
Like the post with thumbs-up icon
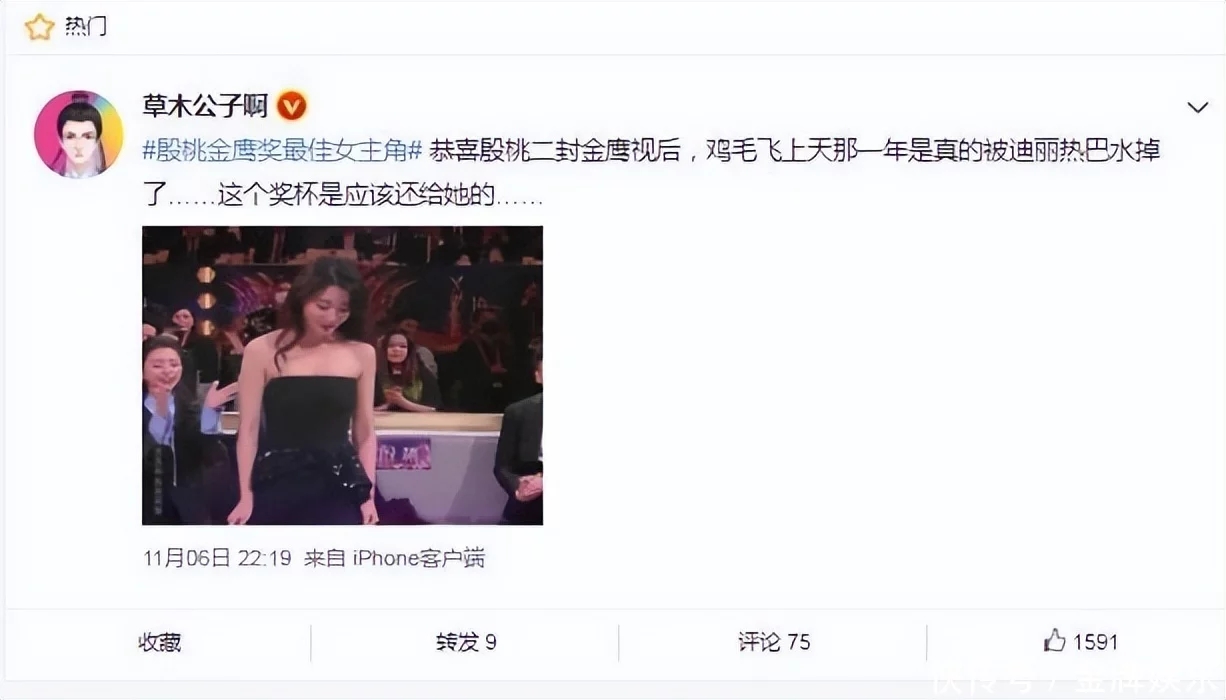1054,641
